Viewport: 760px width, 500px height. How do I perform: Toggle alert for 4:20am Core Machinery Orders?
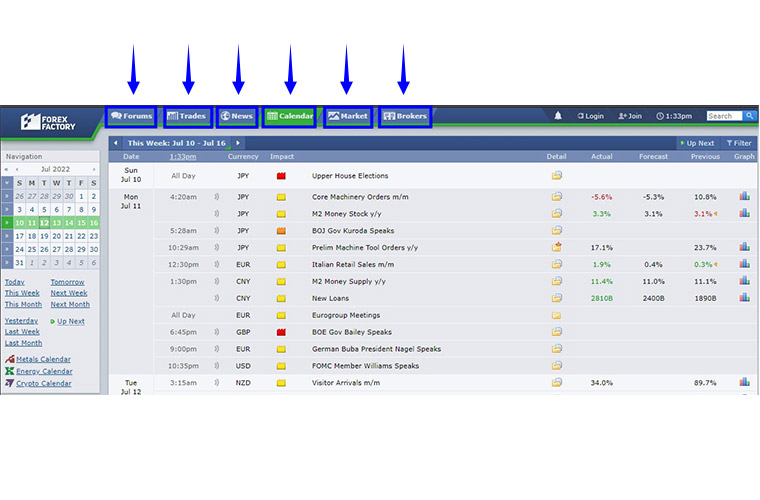(x=217, y=197)
